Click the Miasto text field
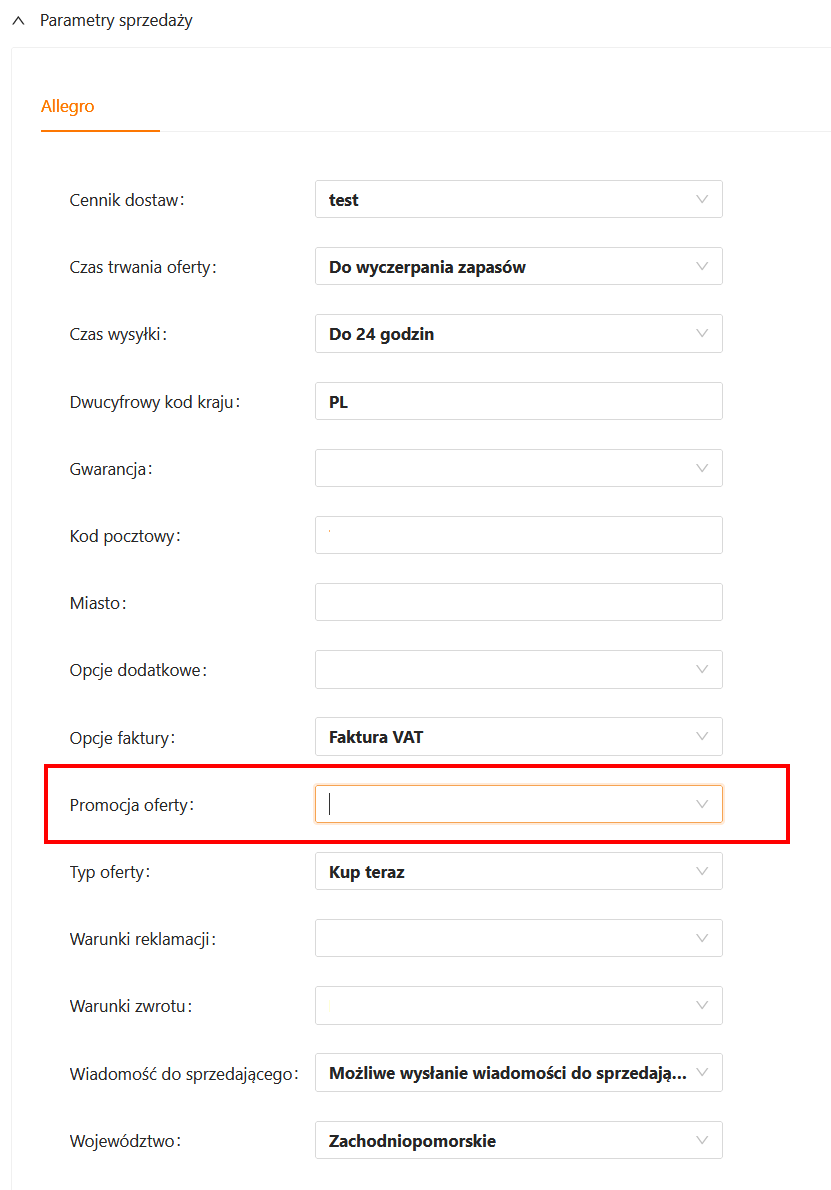 pos(518,603)
